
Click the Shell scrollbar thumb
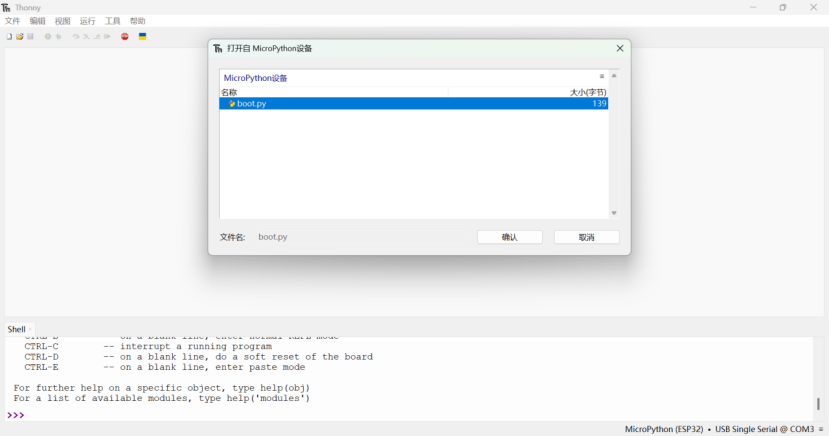pyautogui.click(x=818, y=404)
